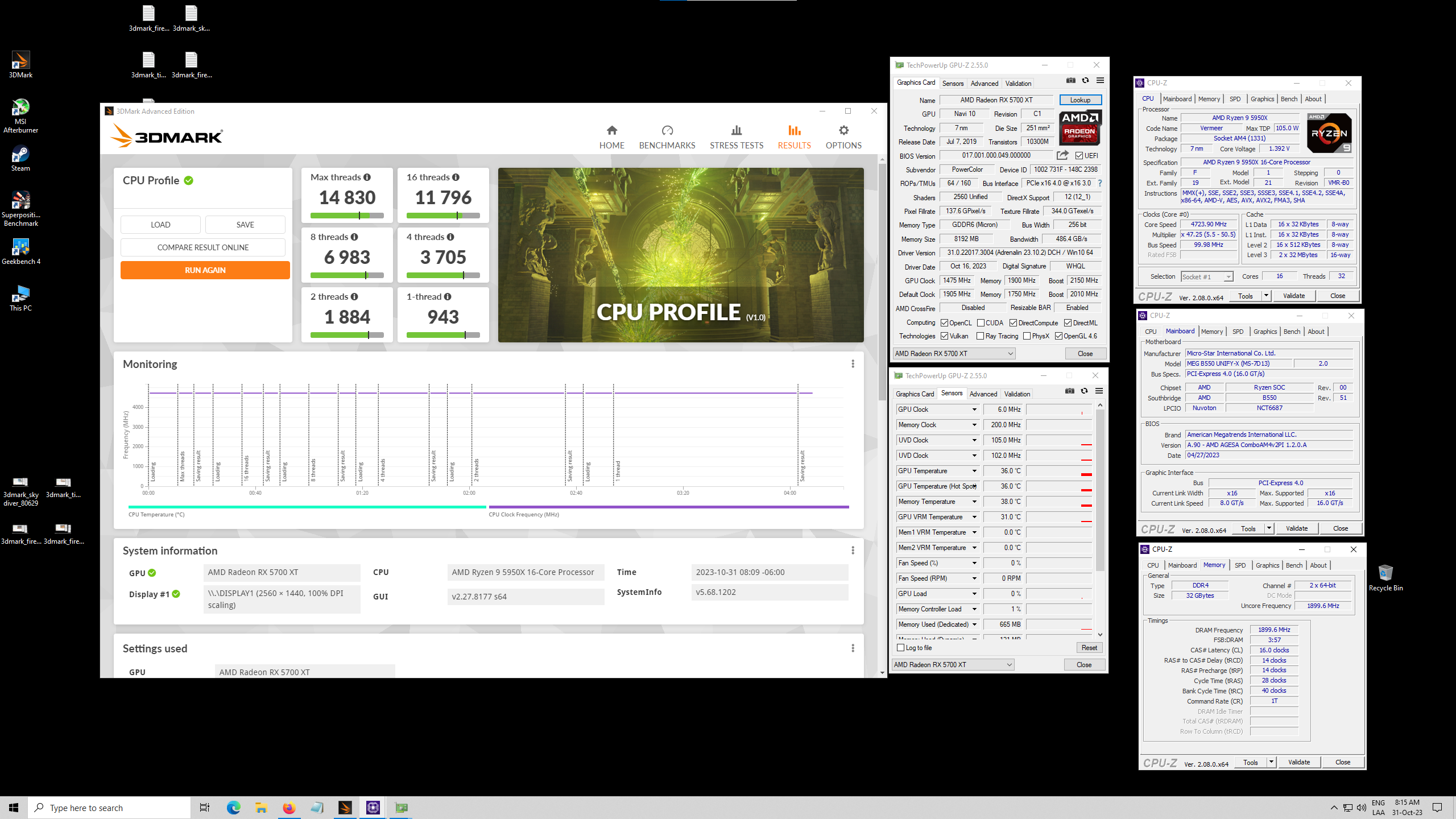Click the CPU Clock Frequency legend bar
1456x819 pixels.
669,507
